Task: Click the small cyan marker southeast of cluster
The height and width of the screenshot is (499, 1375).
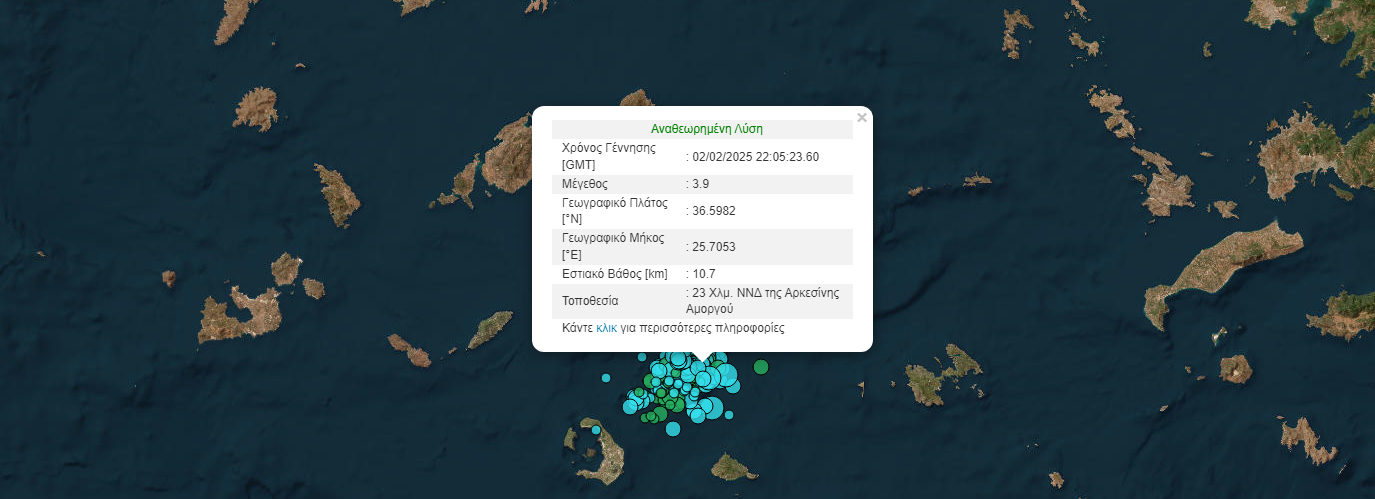Action: (x=729, y=414)
